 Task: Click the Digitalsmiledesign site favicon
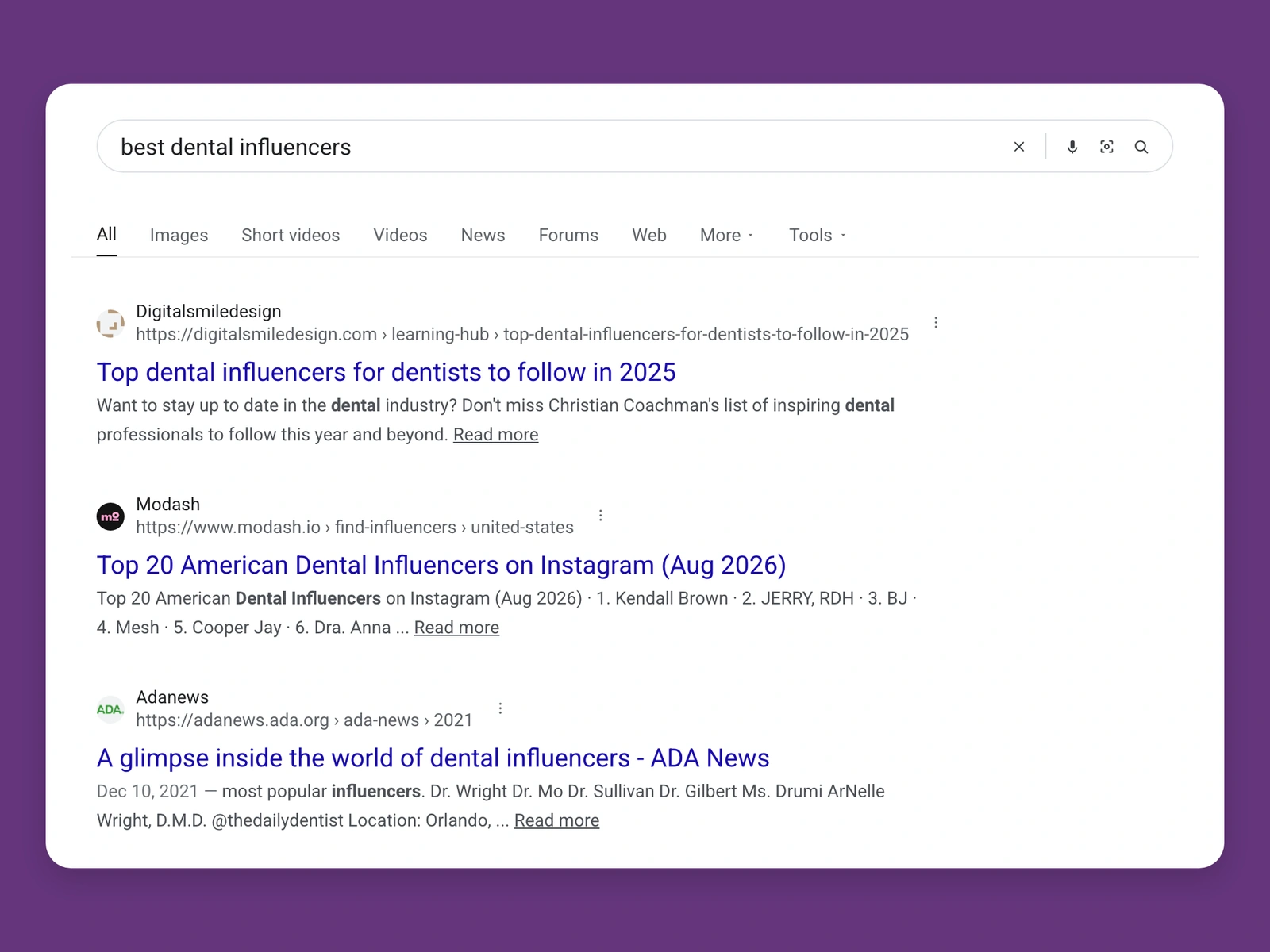[110, 323]
